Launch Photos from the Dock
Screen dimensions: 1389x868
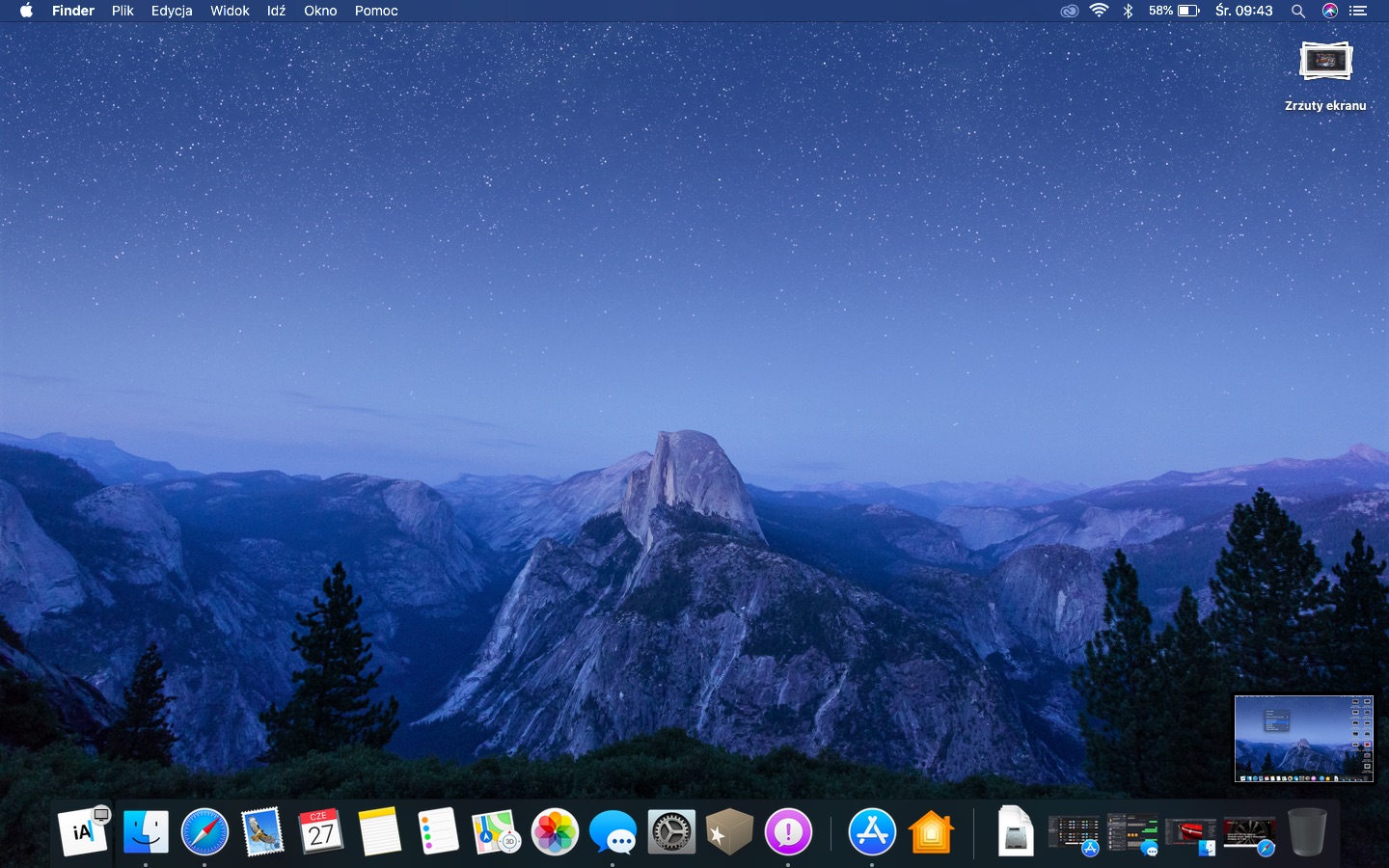pos(555,831)
